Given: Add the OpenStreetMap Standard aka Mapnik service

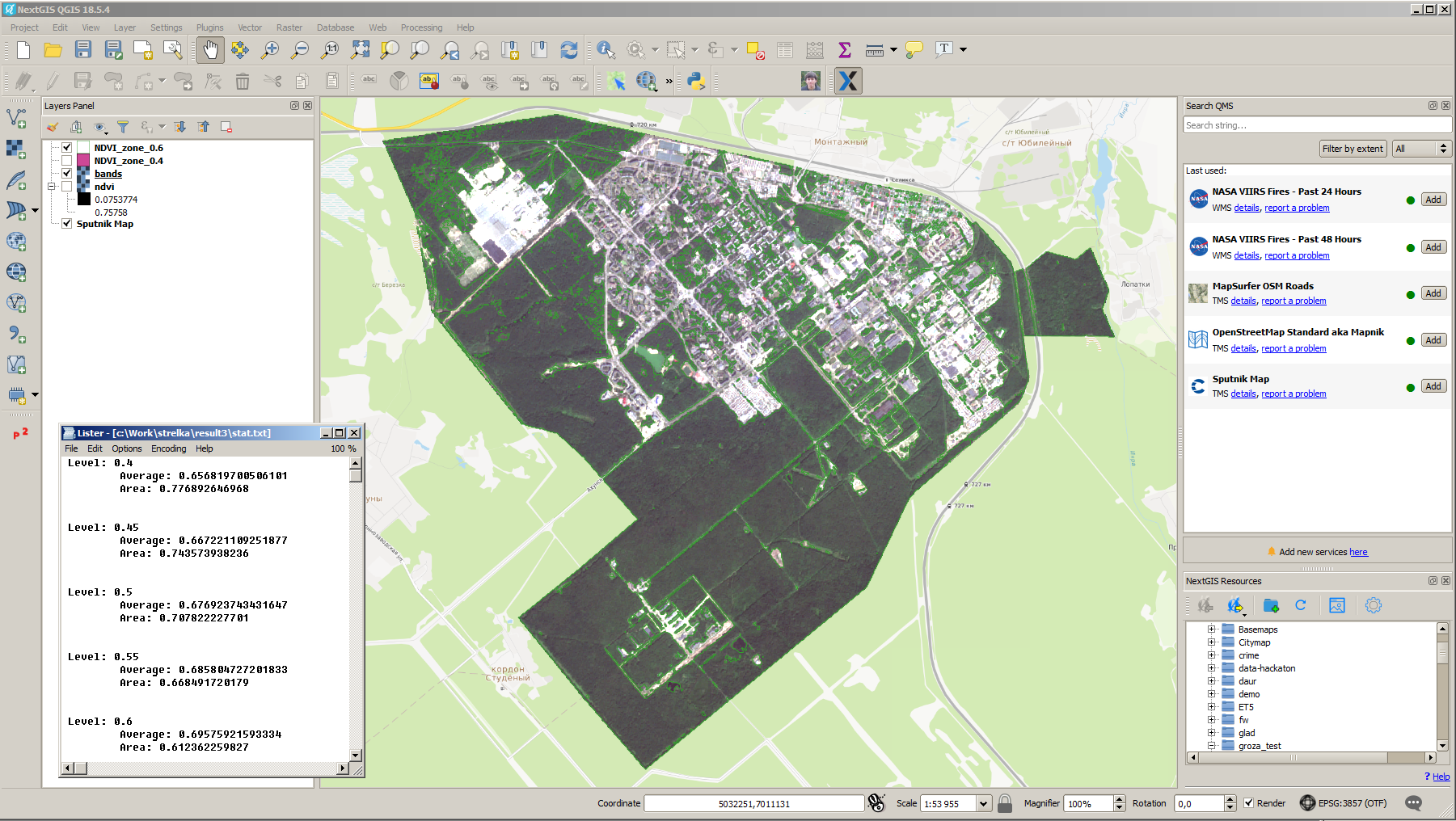Looking at the screenshot, I should [1433, 340].
